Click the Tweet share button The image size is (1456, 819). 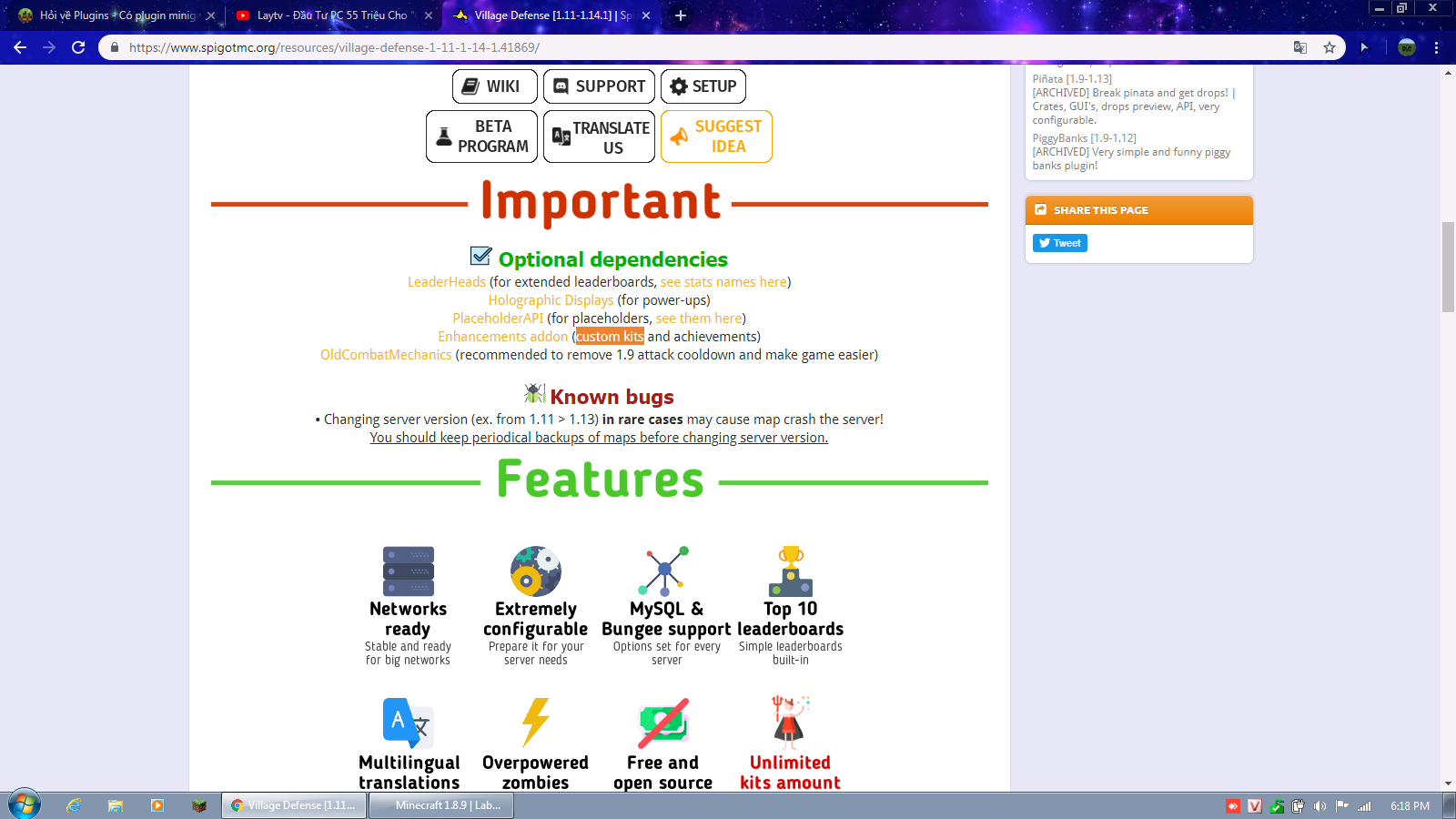(1060, 243)
